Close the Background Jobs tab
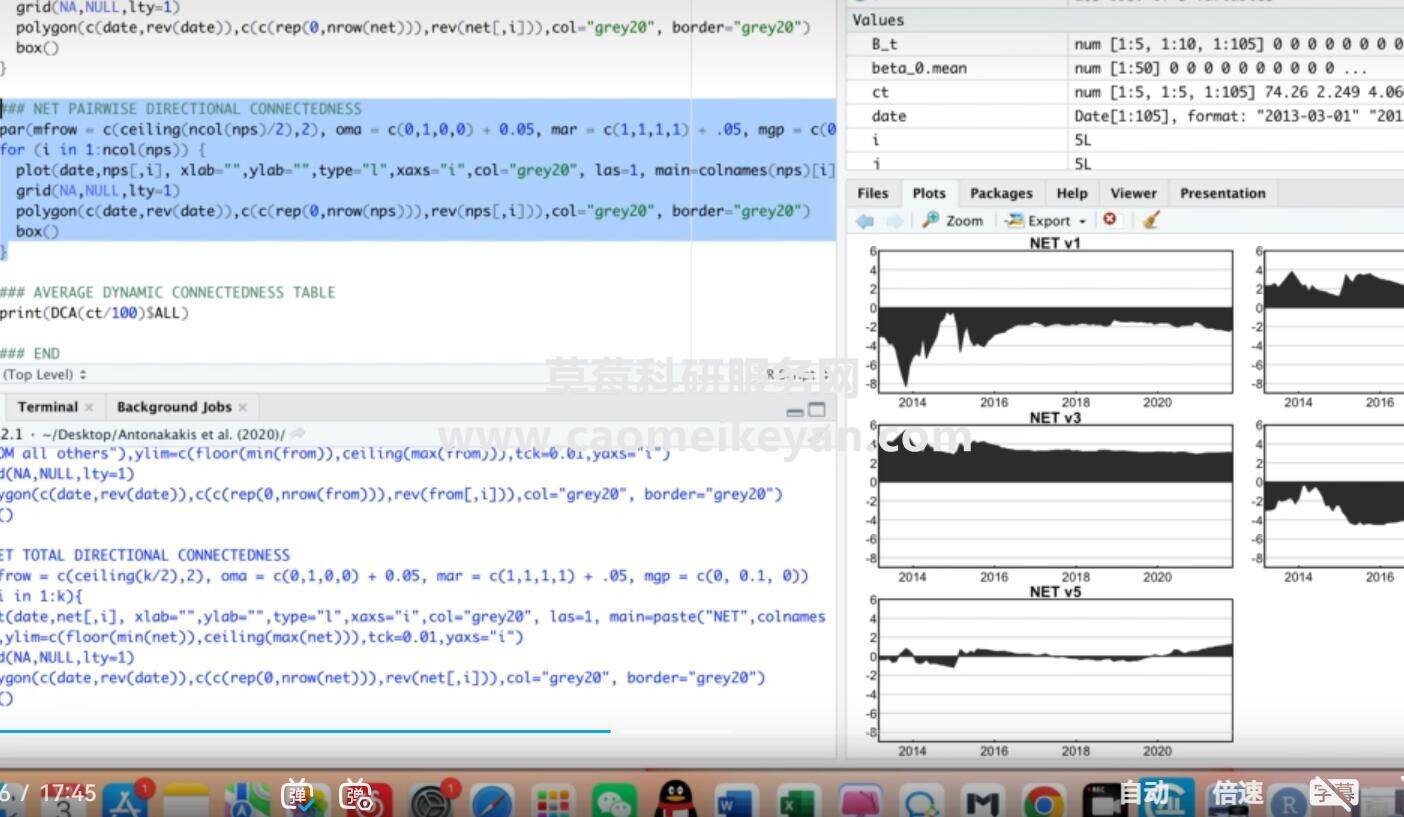 pos(243,407)
